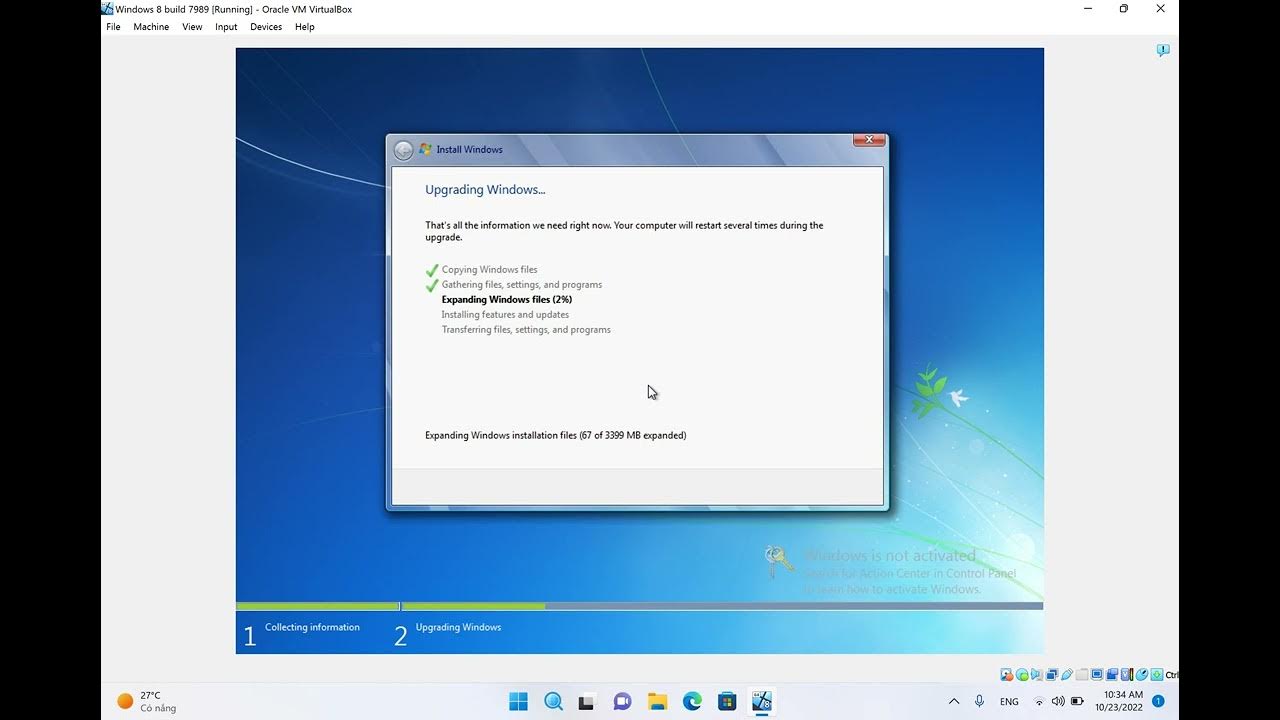Viewport: 1280px width, 720px height.
Task: Click the setup progress bar under Upgrading Windows
Action: pyautogui.click(x=722, y=606)
